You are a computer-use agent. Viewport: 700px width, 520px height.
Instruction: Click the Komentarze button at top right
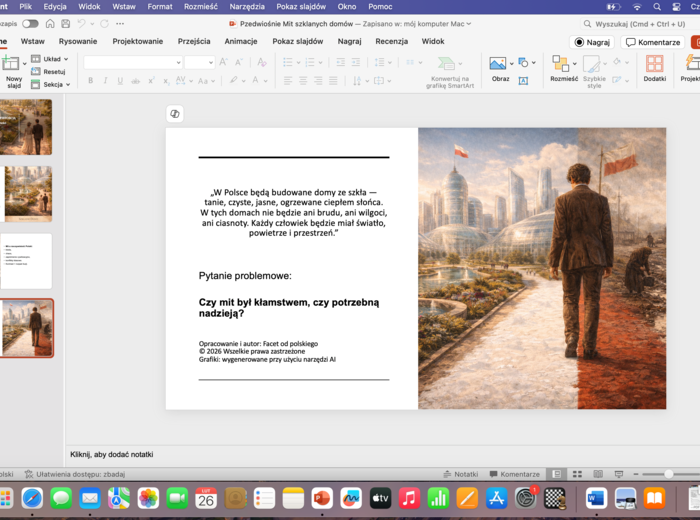[x=653, y=42]
